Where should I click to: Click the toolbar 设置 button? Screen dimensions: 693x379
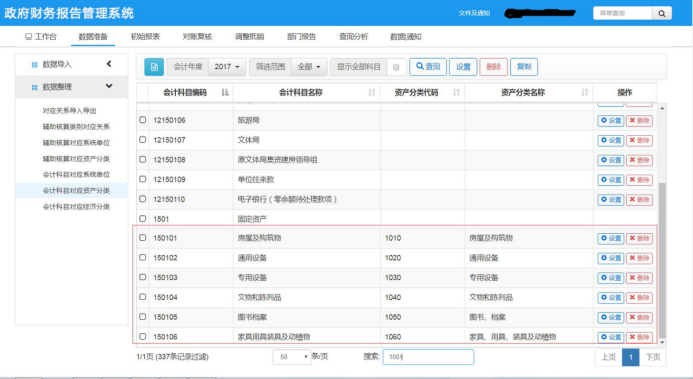pos(463,67)
